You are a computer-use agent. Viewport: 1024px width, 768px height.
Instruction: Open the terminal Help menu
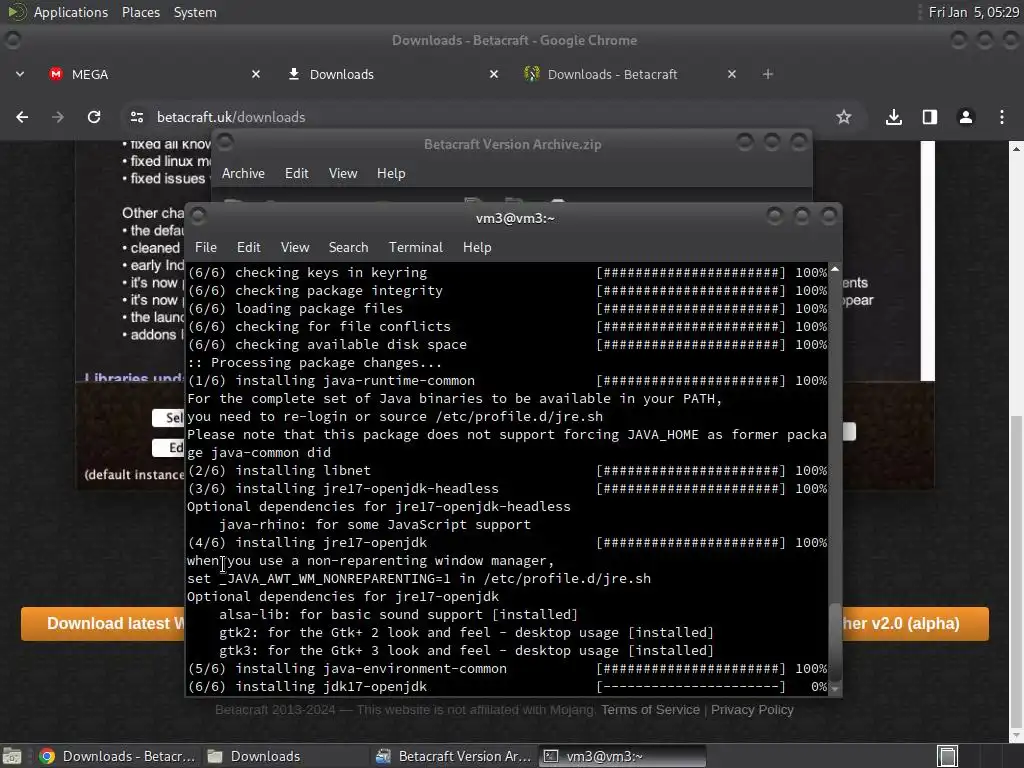pyautogui.click(x=477, y=248)
